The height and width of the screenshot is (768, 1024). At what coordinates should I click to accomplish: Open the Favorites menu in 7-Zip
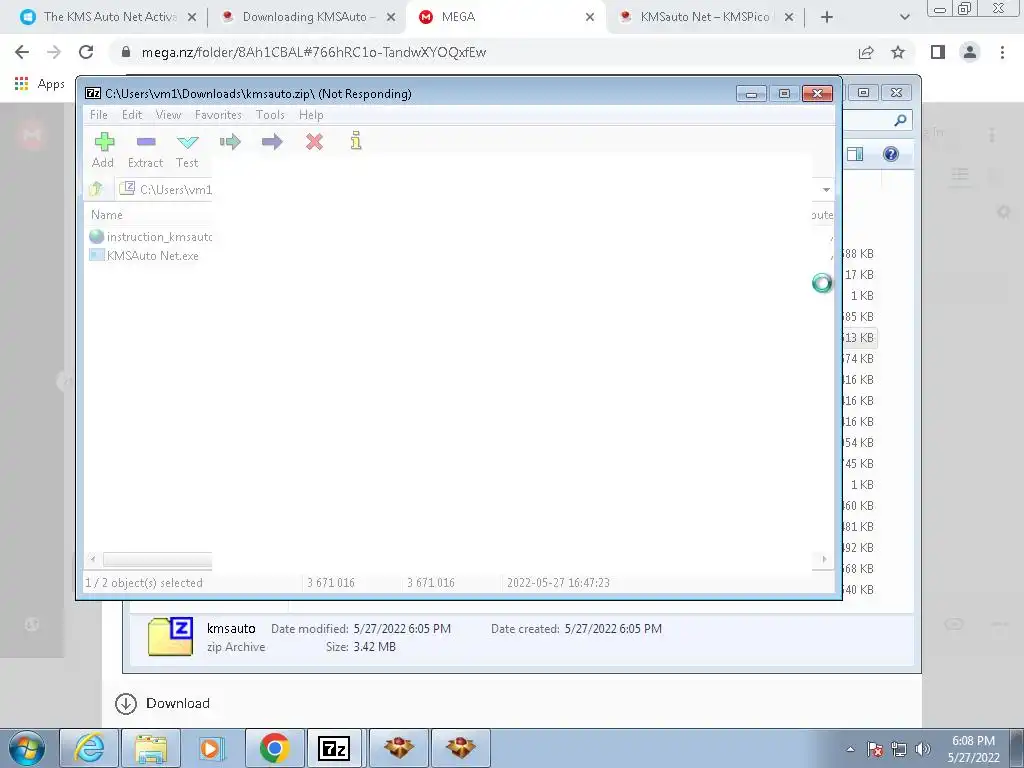(x=218, y=115)
